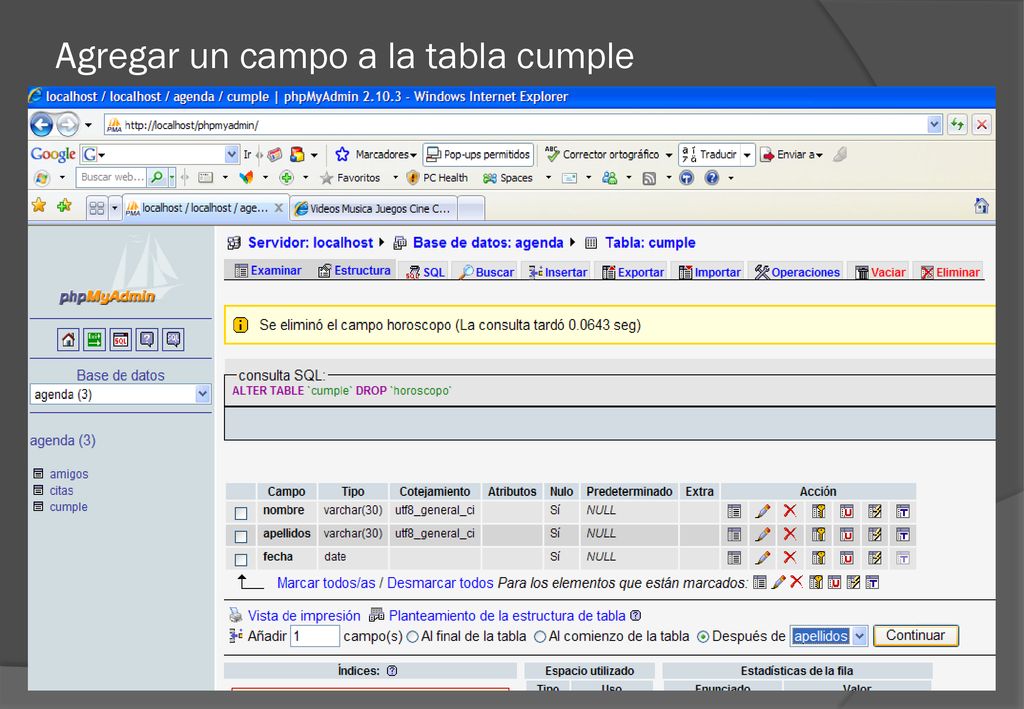
Task: Browse values icon for fecha row
Action: pyautogui.click(x=734, y=558)
